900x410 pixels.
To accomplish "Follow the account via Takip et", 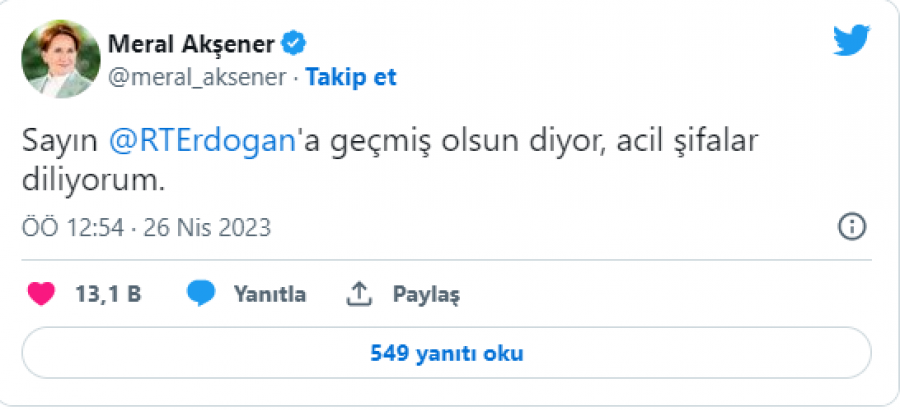I will (x=351, y=78).
